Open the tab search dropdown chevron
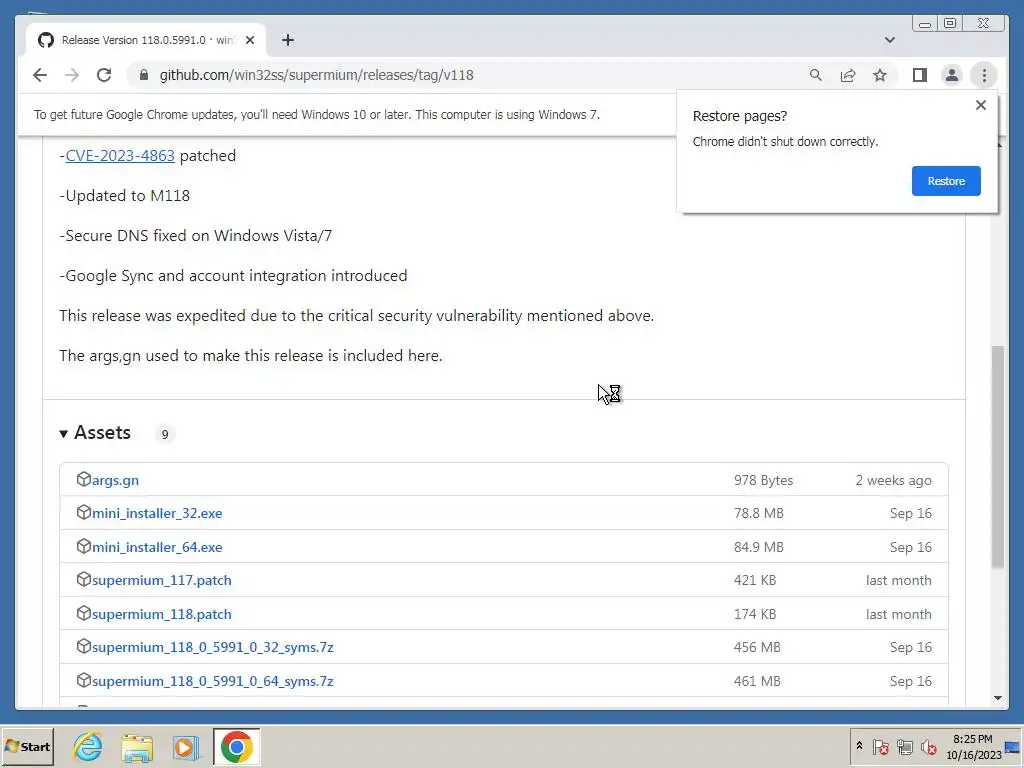Screen dimensions: 1024x768 click(x=889, y=40)
